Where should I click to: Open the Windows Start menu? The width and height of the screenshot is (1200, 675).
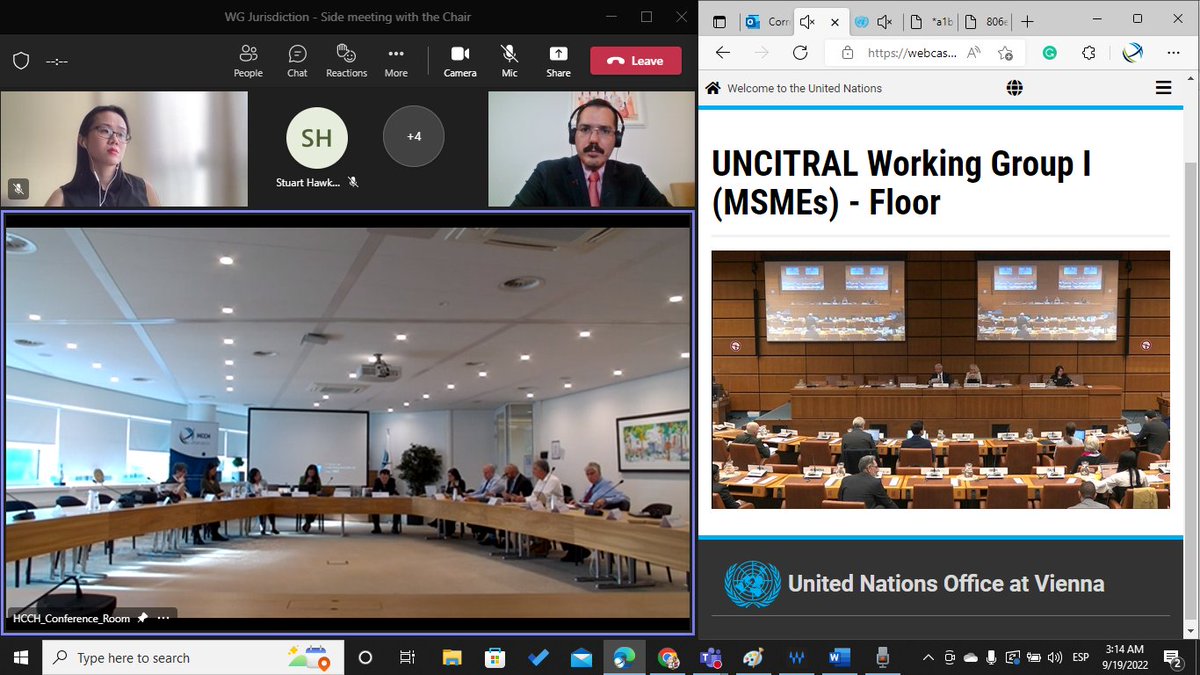22,657
